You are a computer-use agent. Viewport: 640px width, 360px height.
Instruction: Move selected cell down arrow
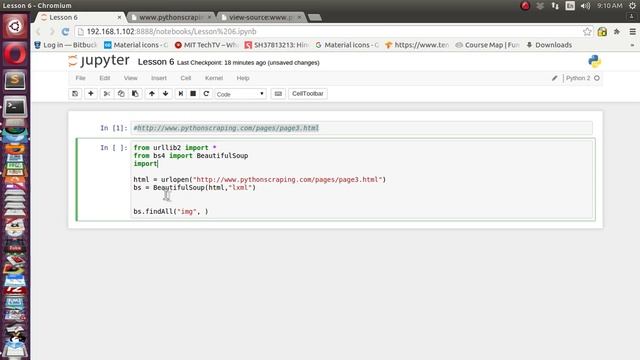click(165, 93)
